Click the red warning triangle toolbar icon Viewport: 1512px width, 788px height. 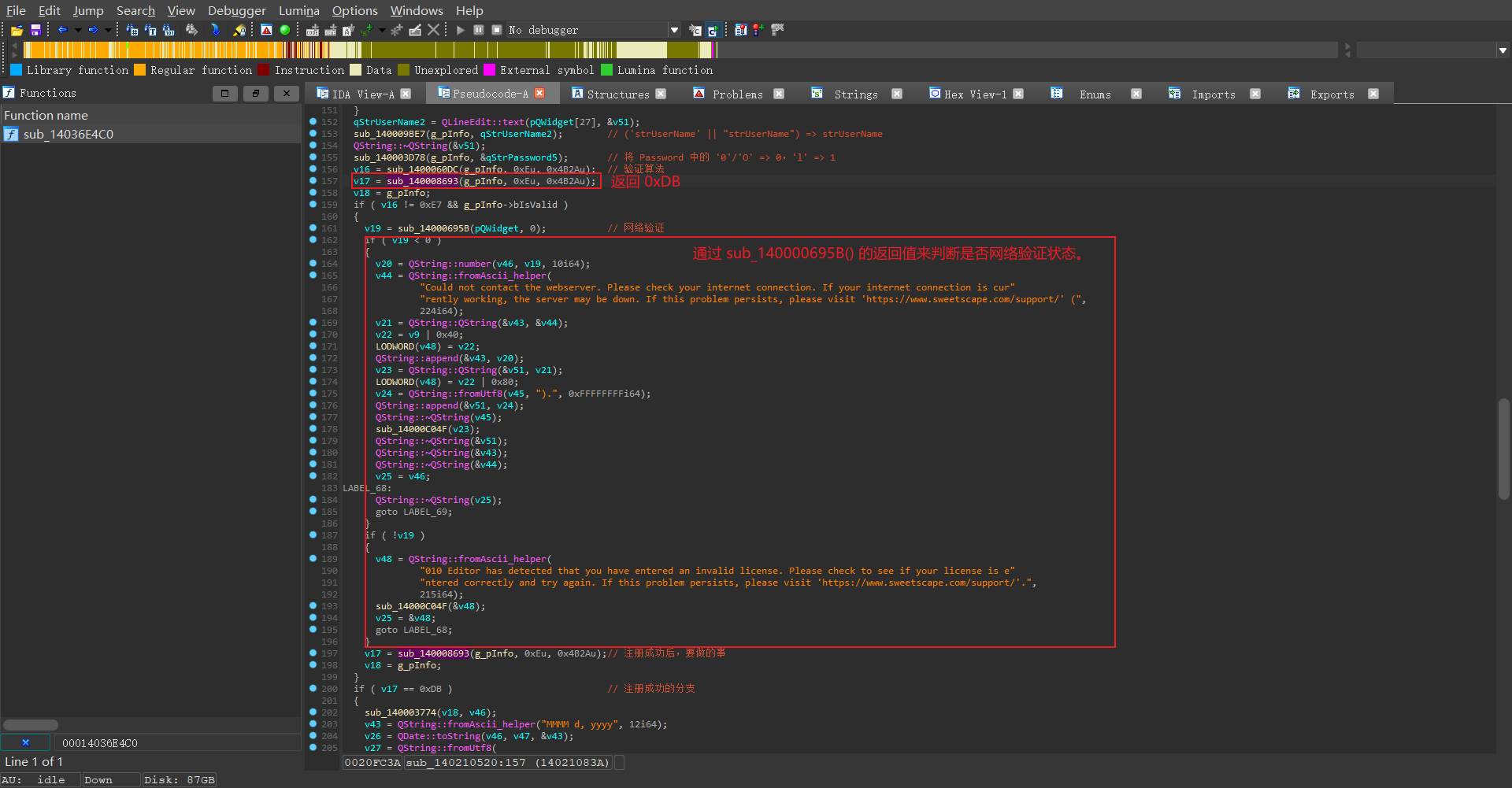click(267, 30)
